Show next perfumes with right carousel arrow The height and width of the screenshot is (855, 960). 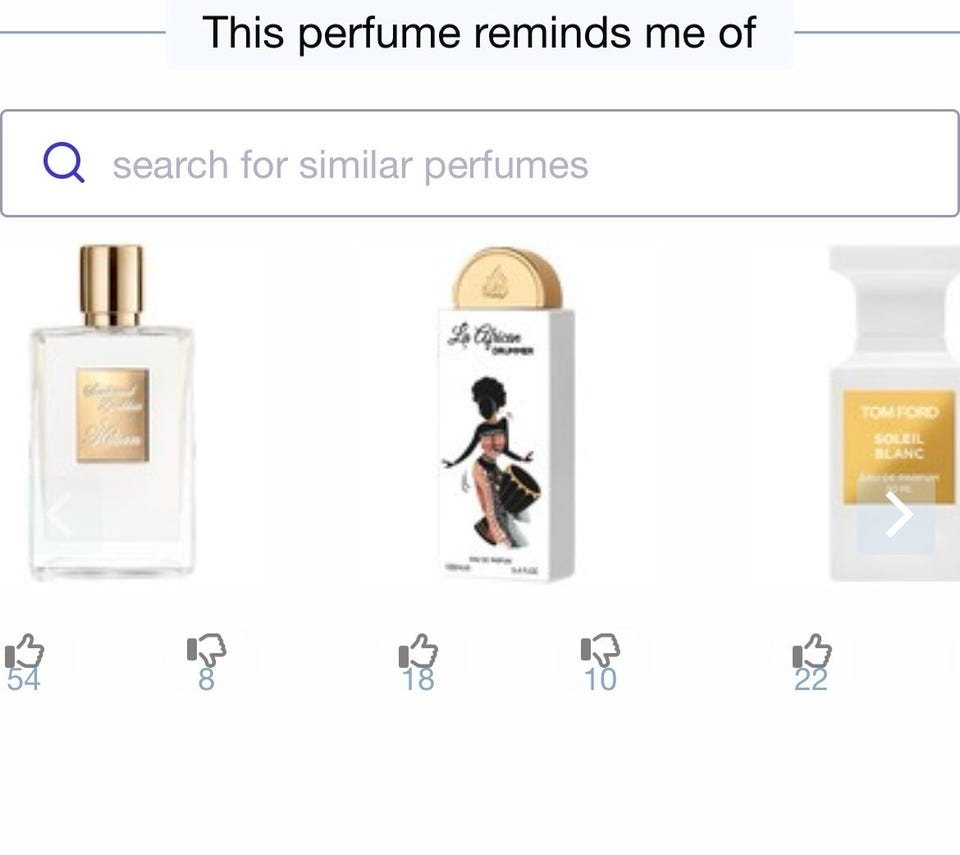pos(897,514)
